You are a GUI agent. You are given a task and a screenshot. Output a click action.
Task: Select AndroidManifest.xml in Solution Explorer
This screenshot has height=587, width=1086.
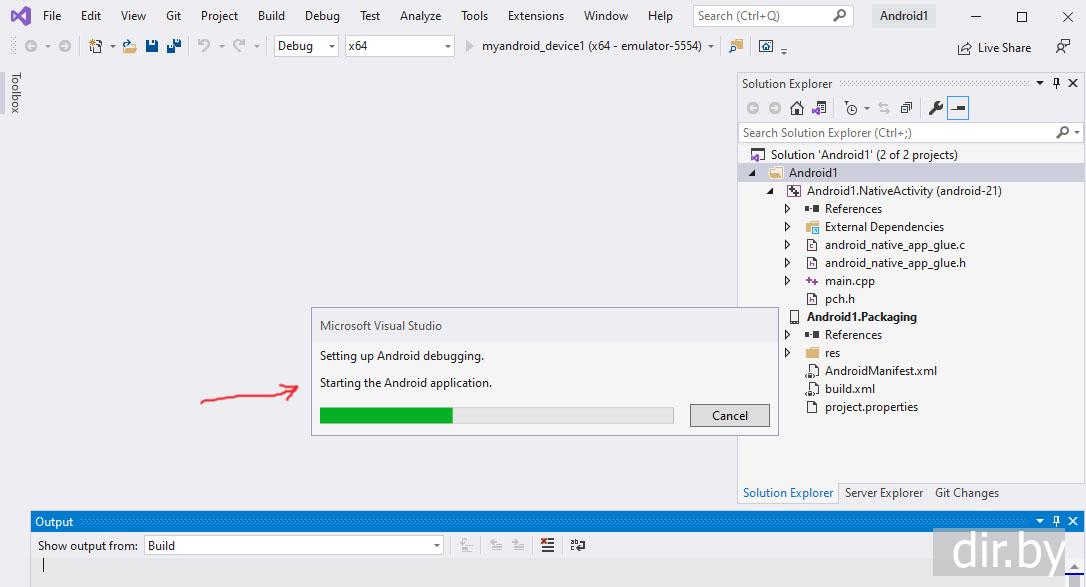click(880, 371)
